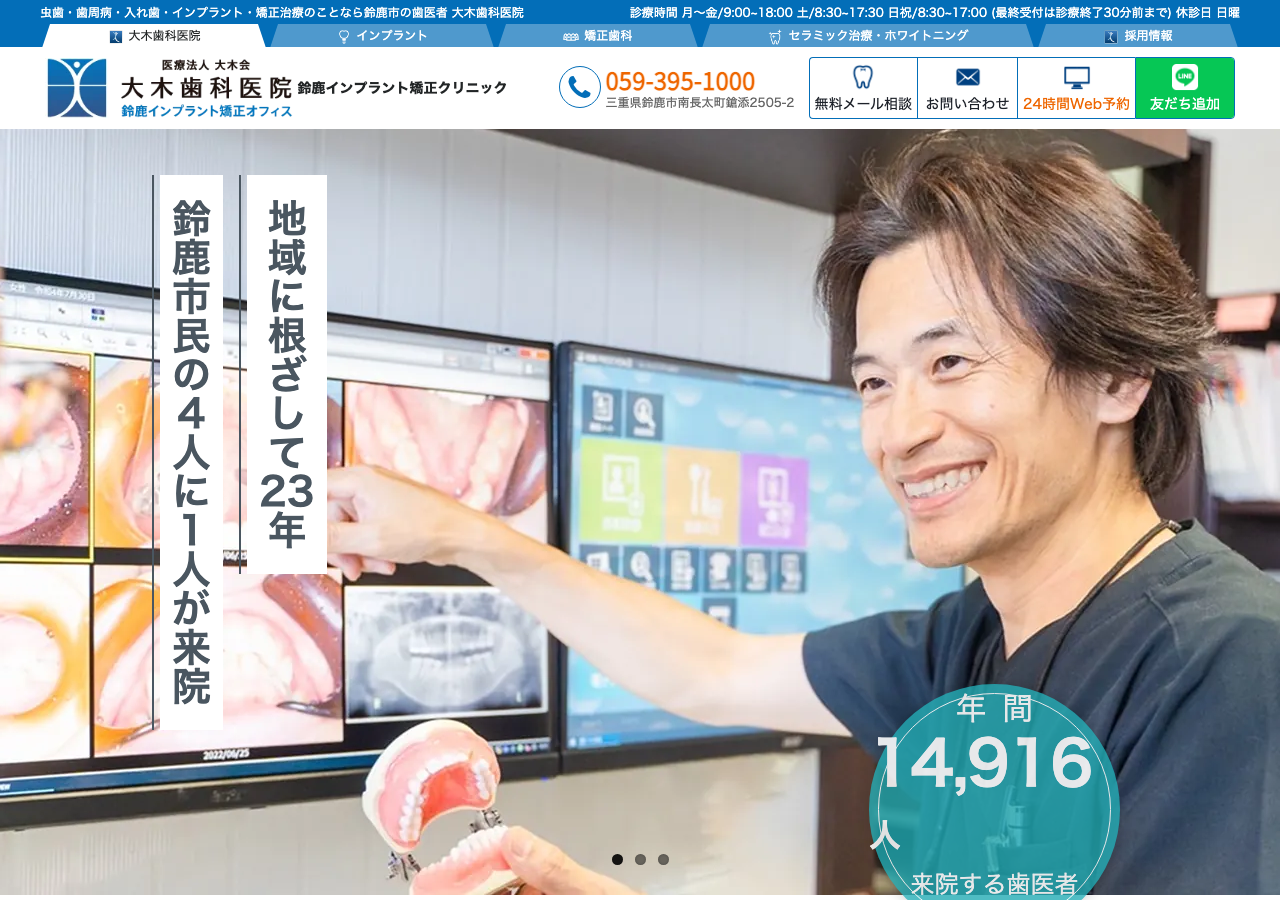Click the LINE icon
The image size is (1280, 900).
click(1185, 77)
